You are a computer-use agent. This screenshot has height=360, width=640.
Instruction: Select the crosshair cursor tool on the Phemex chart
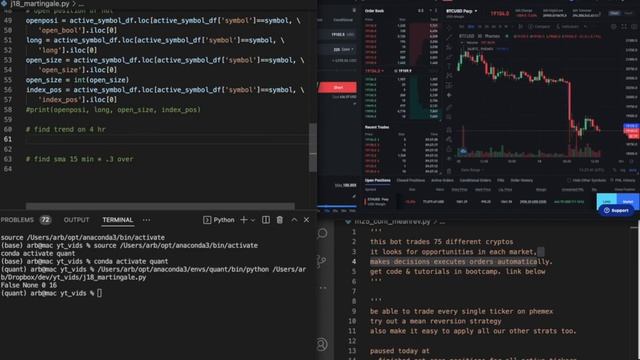[449, 28]
